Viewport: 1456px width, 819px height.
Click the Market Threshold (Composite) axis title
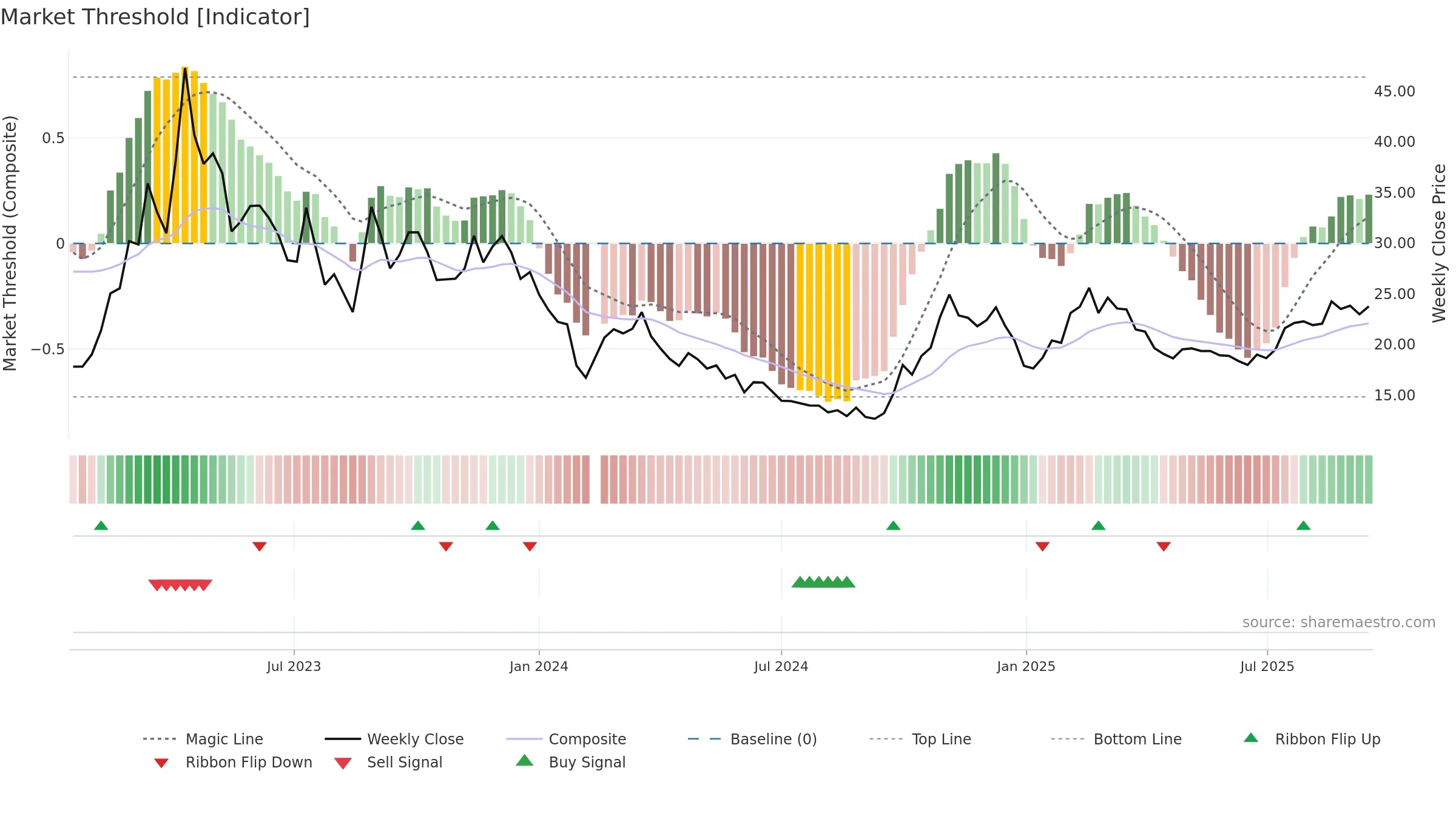tap(10, 243)
